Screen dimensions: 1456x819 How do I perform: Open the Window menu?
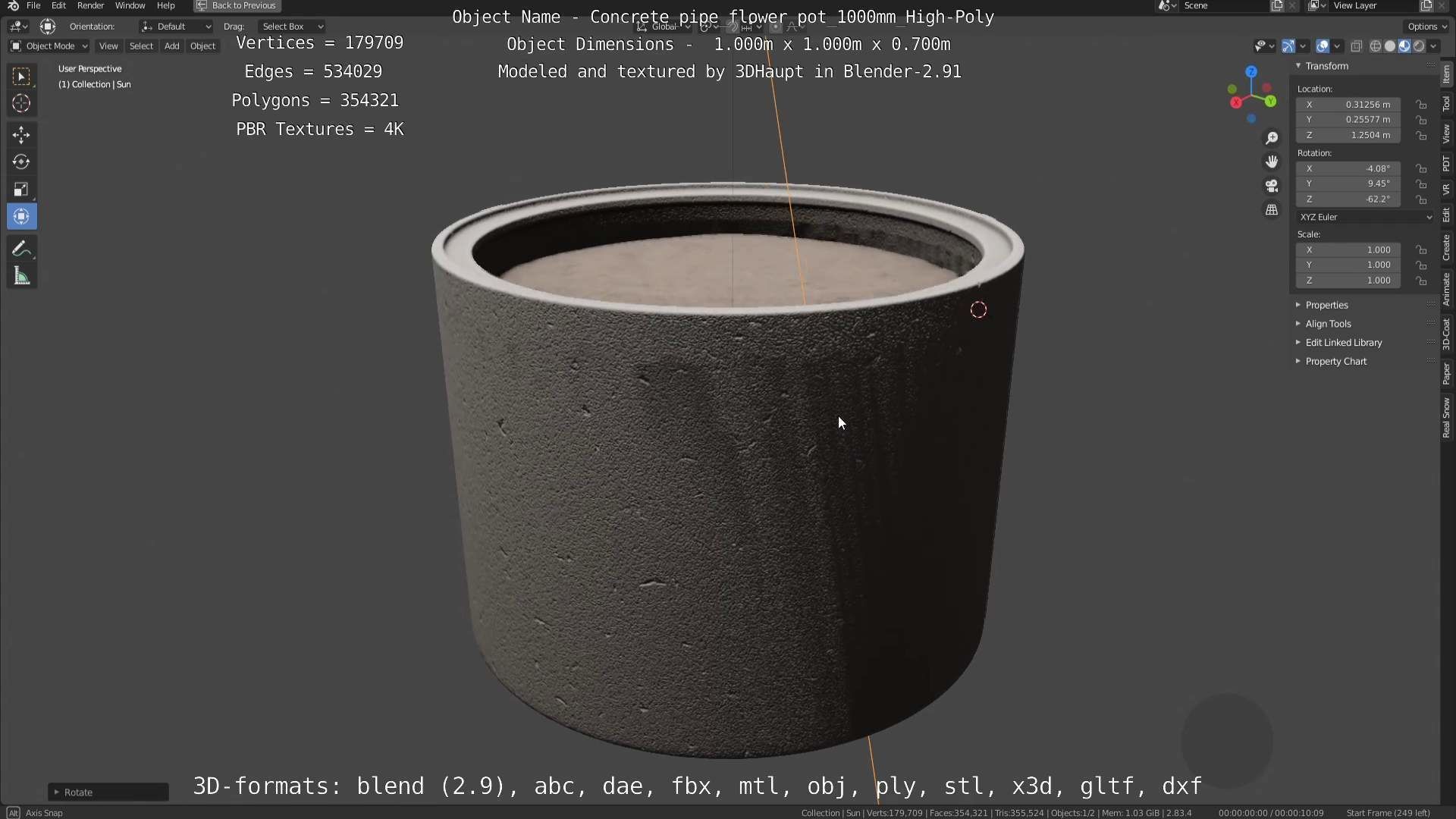[x=130, y=5]
